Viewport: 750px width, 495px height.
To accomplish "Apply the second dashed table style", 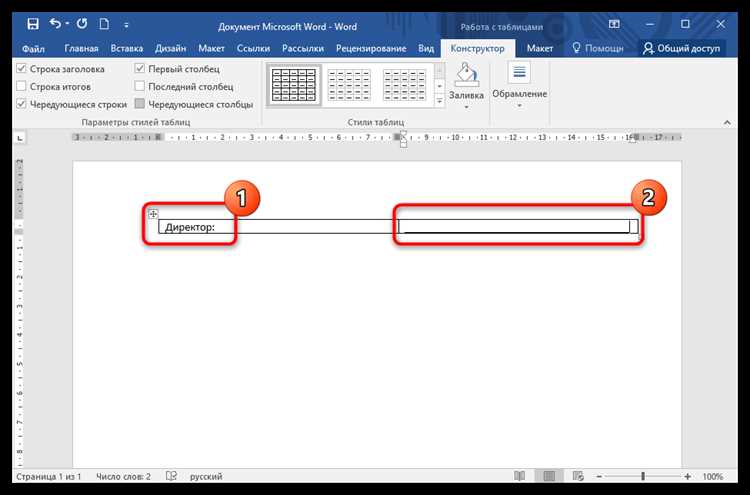I will 350,85.
